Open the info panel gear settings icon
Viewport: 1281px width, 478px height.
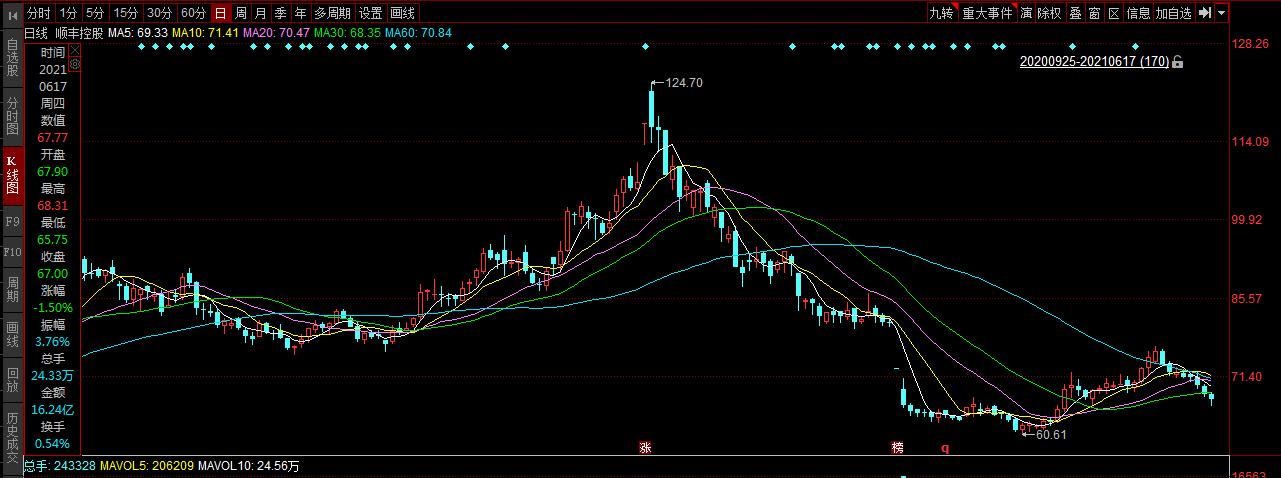click(x=73, y=63)
